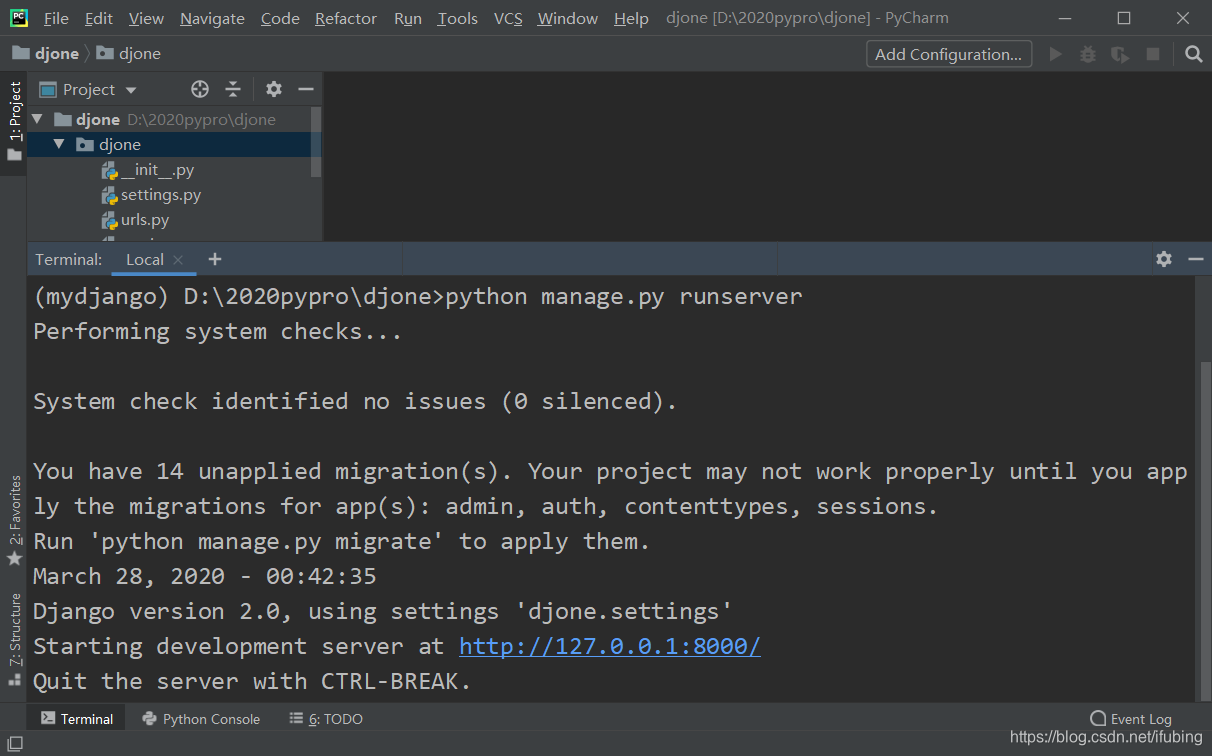
Task: Toggle the 2: Favorites side tab
Action: 14,520
